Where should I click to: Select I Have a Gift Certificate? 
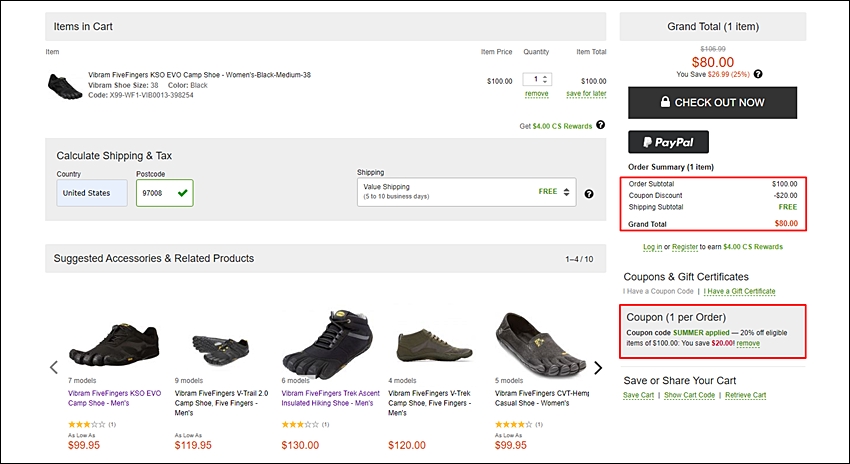pos(739,291)
